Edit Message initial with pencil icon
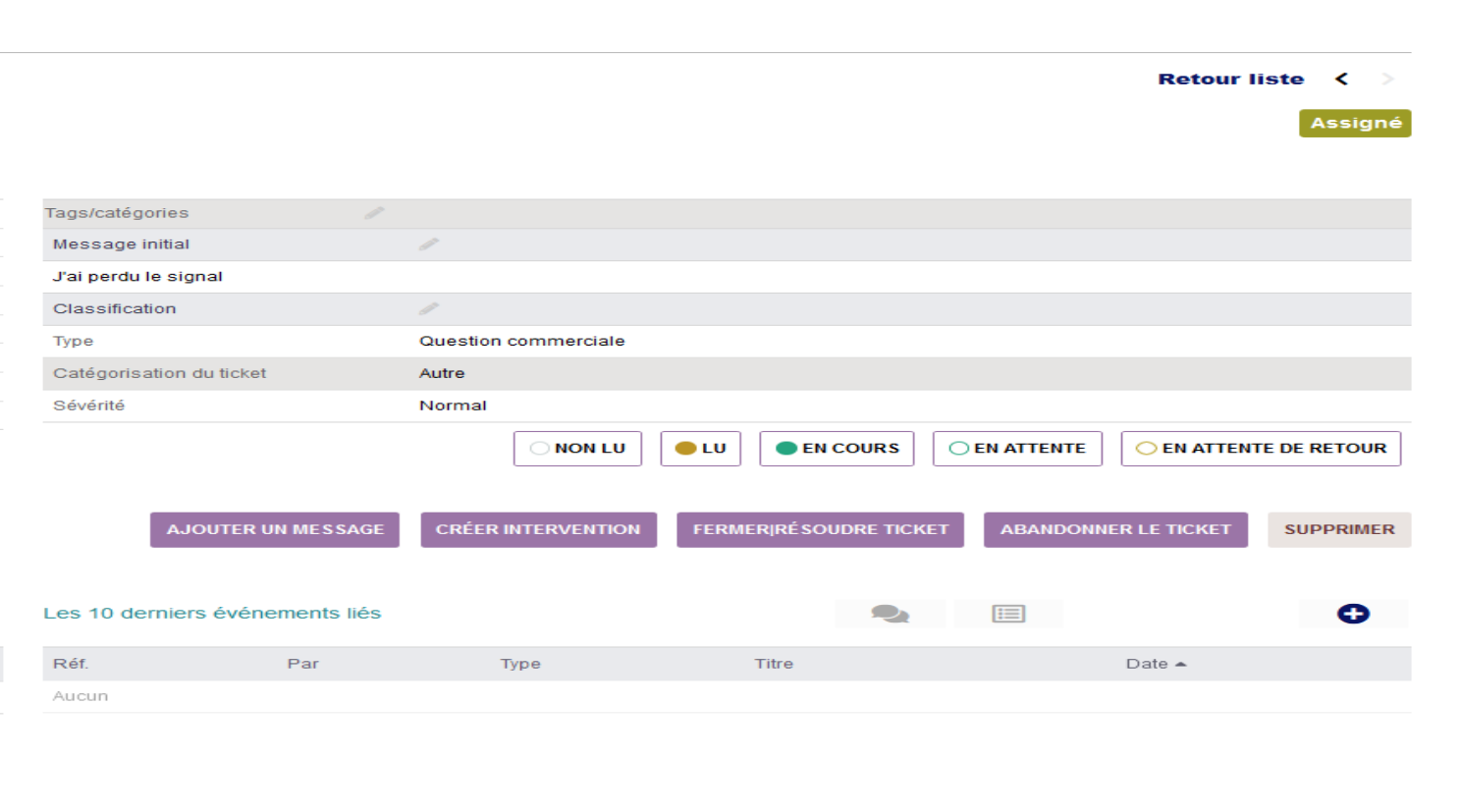1461x812 pixels. tap(429, 244)
